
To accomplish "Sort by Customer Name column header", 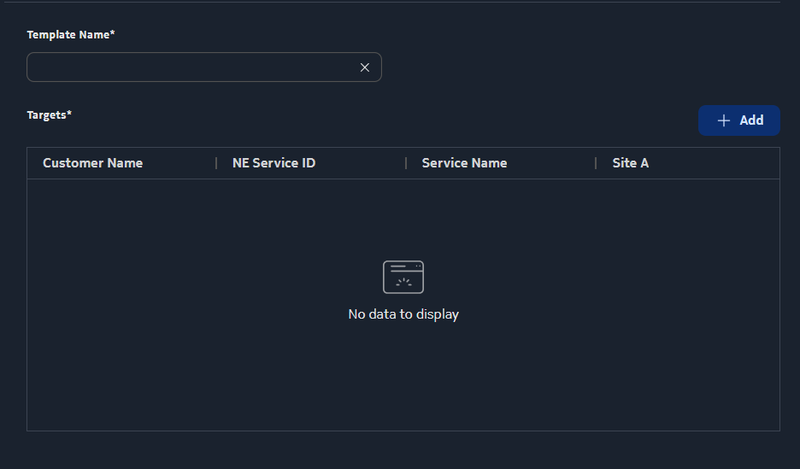I will [93, 163].
